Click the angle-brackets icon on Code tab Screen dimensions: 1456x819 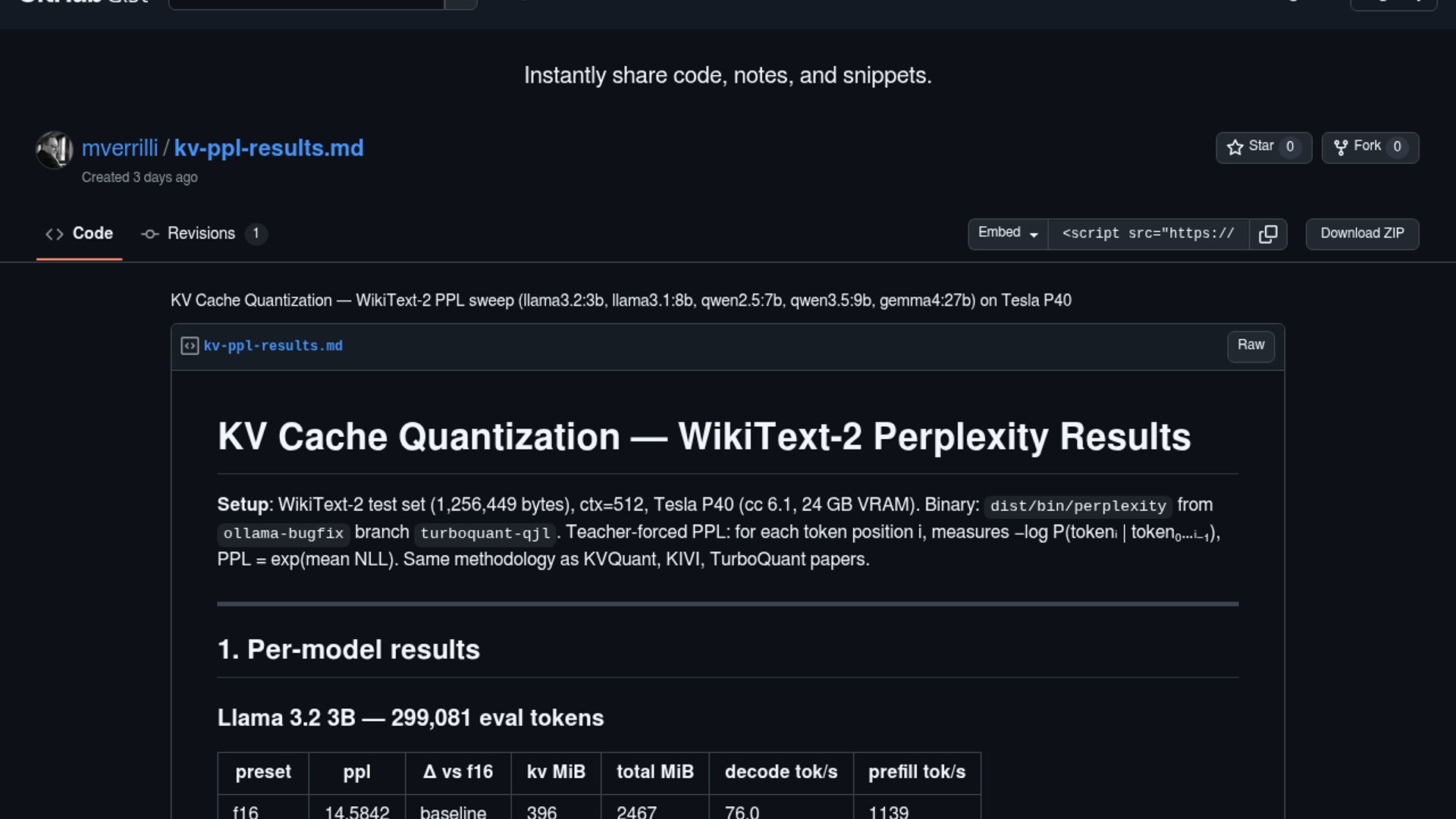pos(55,234)
